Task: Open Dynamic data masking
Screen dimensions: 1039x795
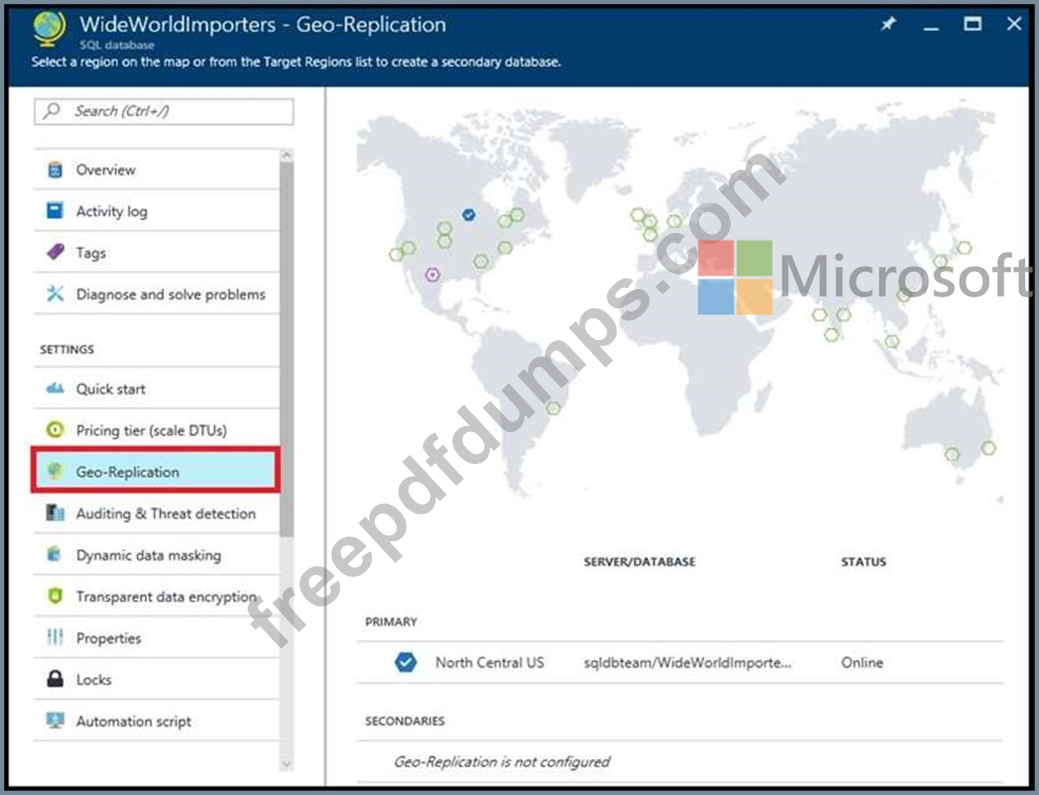Action: pos(156,555)
